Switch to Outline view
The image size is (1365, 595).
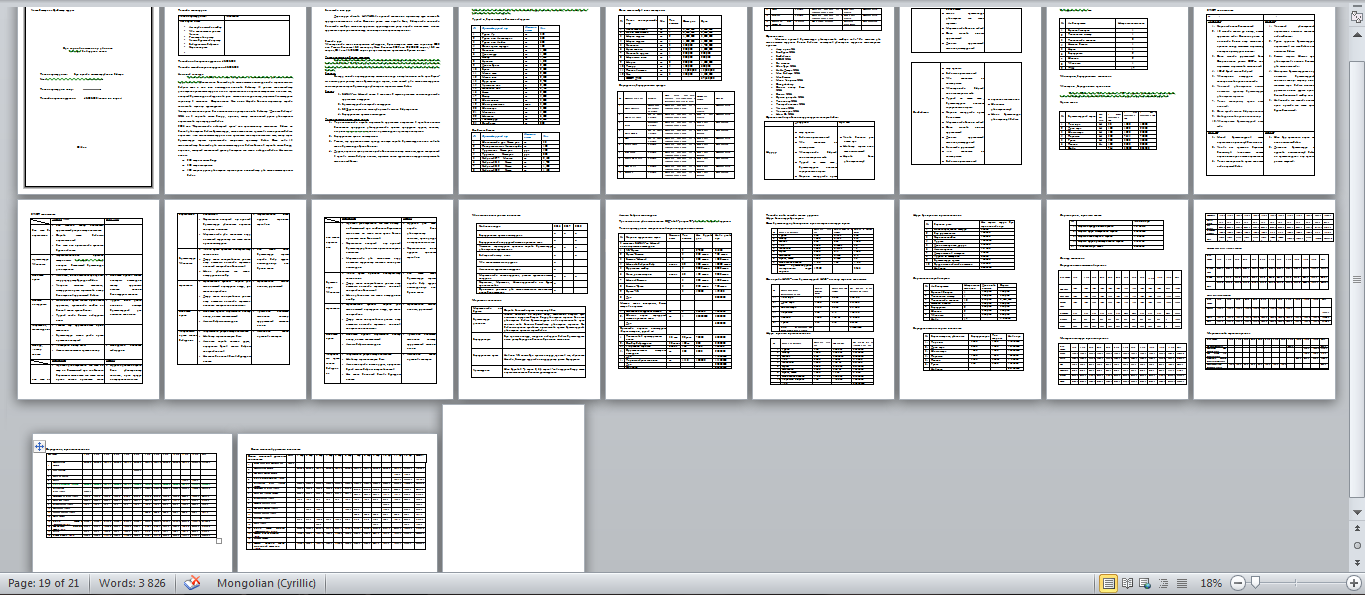[x=1164, y=583]
